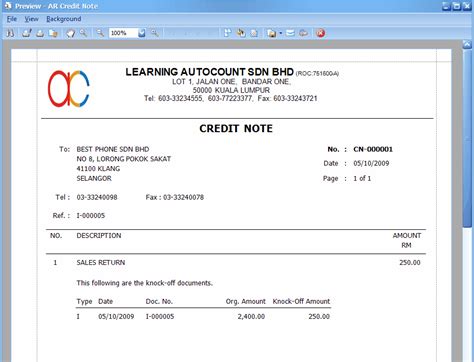The height and width of the screenshot is (362, 474).
Task: Click the Export Document icon
Action: tap(271, 33)
